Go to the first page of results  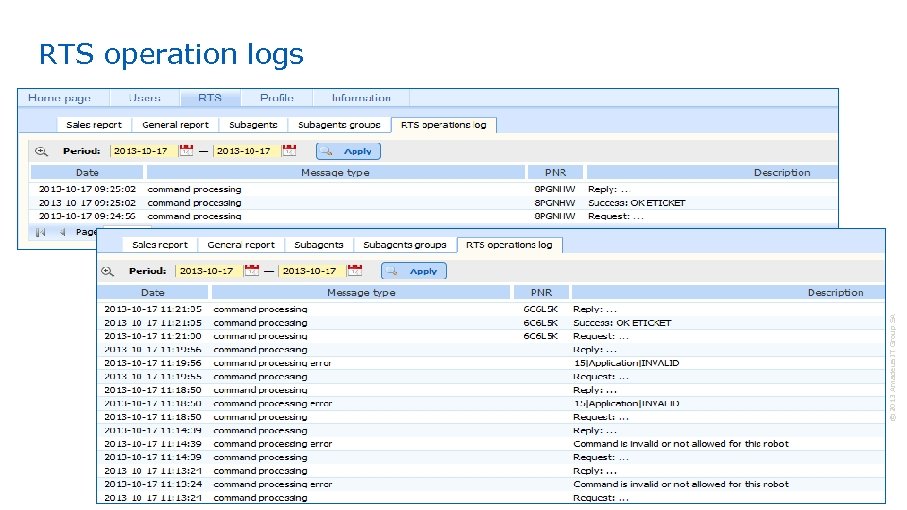41,232
